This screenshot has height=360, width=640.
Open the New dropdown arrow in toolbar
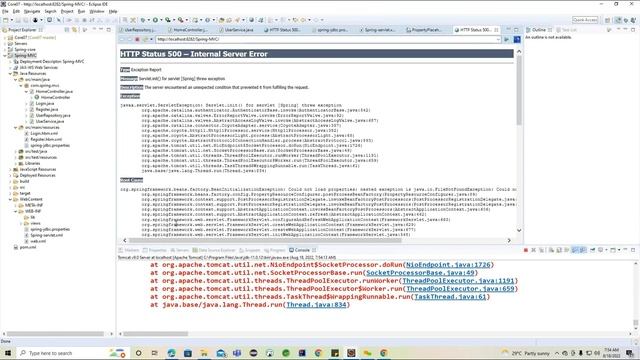tap(11, 20)
